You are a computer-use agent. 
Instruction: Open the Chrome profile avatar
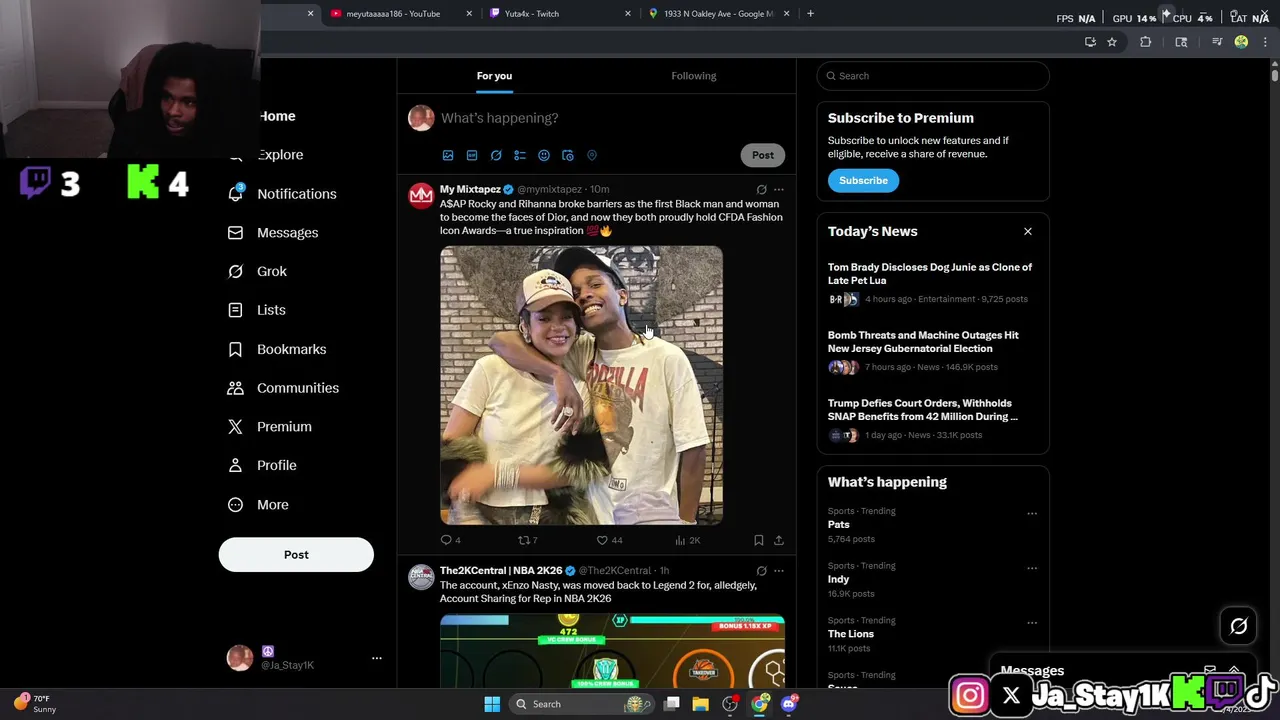pyautogui.click(x=1241, y=42)
